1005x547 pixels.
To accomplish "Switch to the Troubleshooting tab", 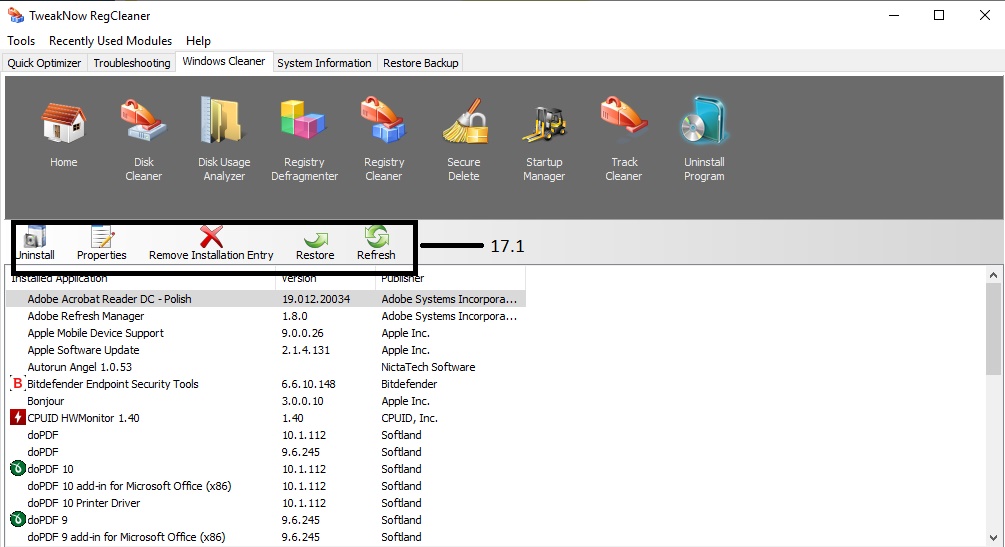I will point(131,63).
